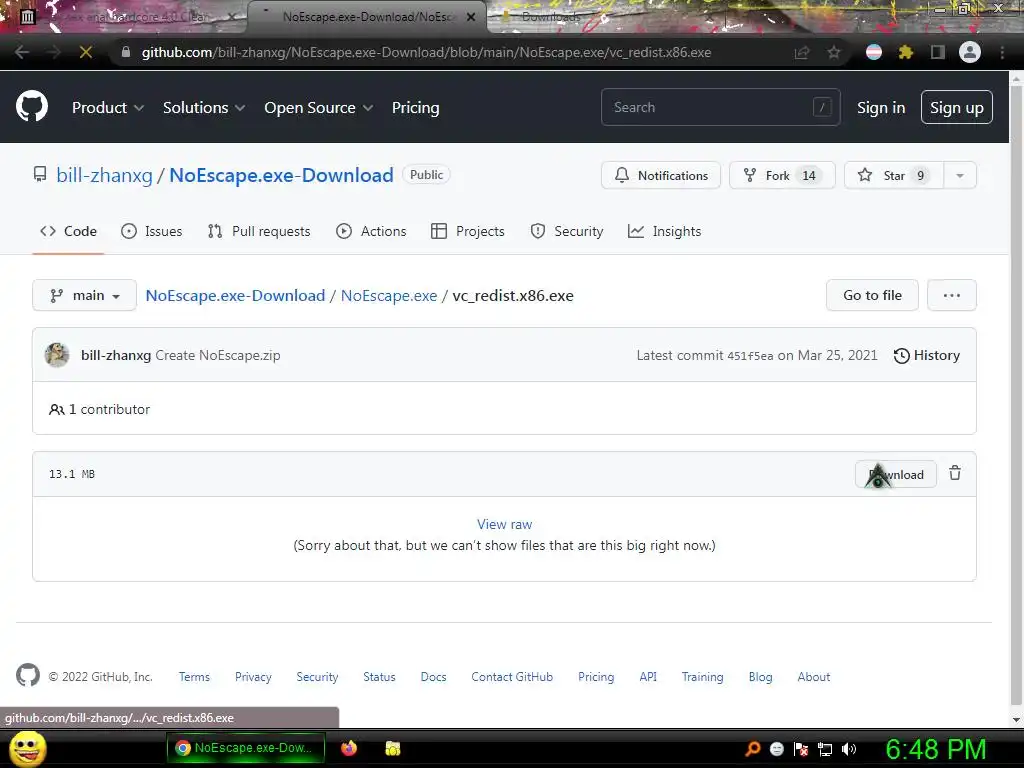Click the browser address bar URL
Viewport: 1024px width, 768px height.
tap(426, 52)
